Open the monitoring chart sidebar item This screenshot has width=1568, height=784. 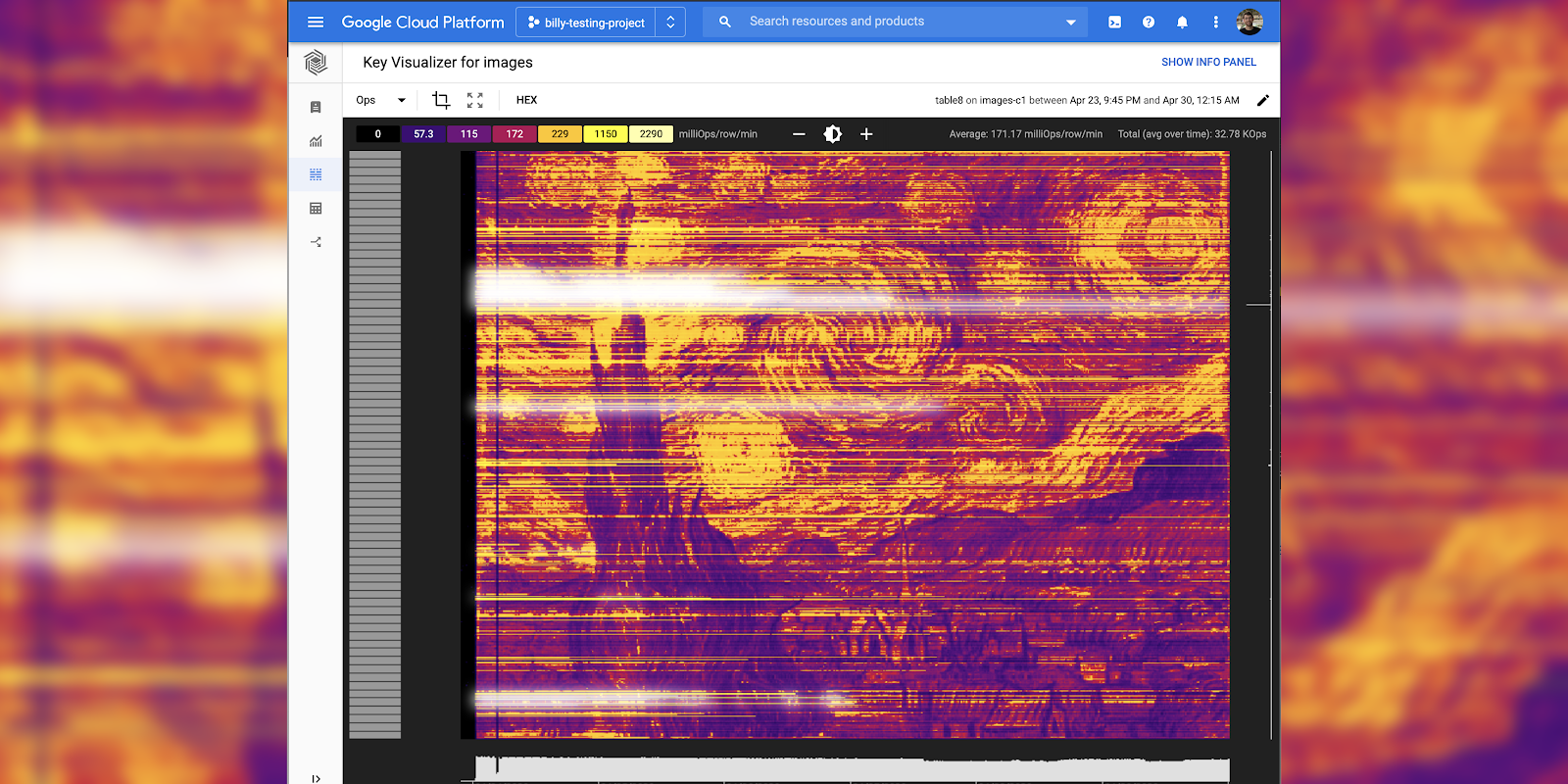click(x=316, y=141)
